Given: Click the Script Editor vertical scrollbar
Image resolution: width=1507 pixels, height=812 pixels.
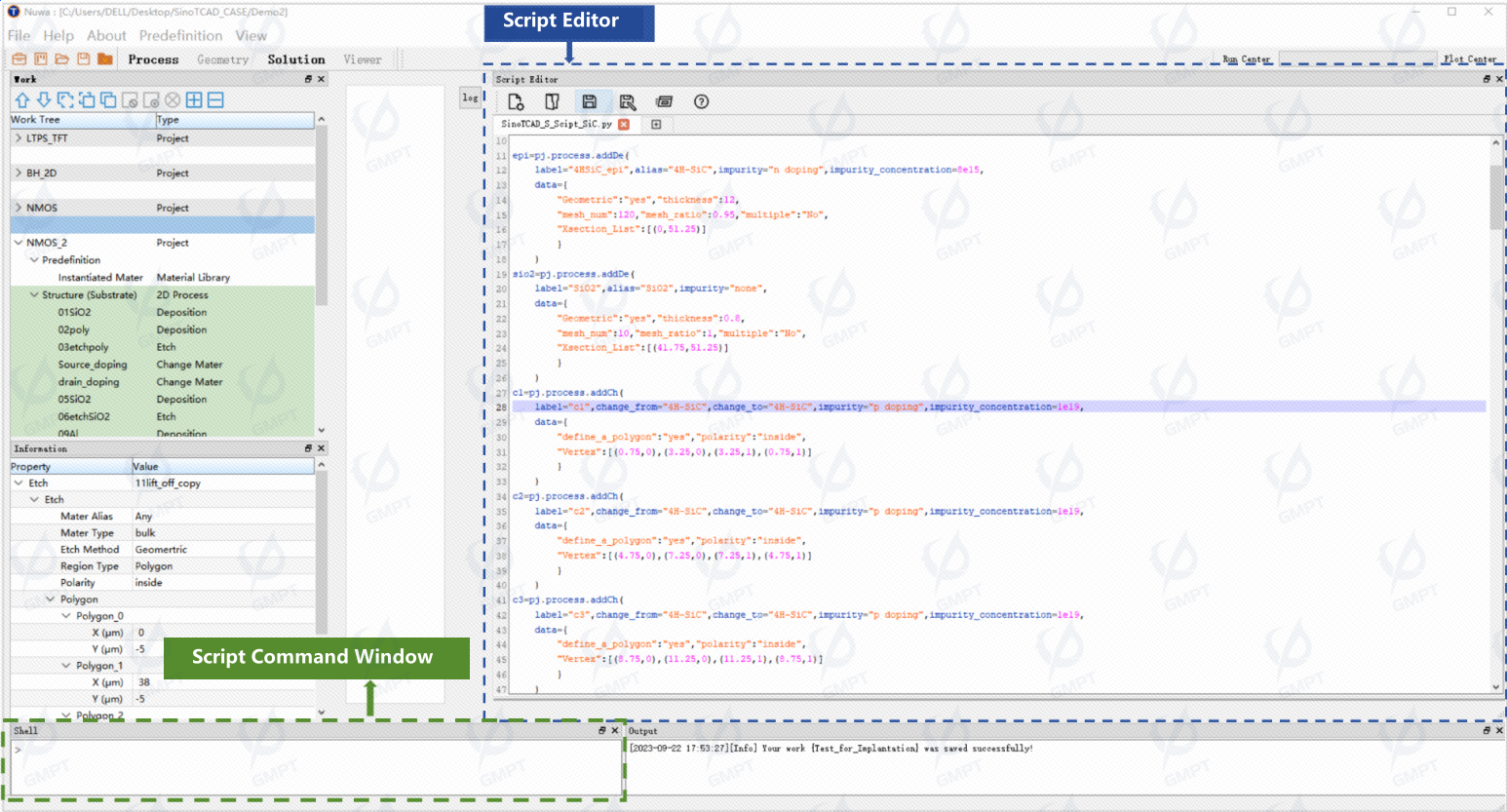Looking at the screenshot, I should pos(1496,198).
